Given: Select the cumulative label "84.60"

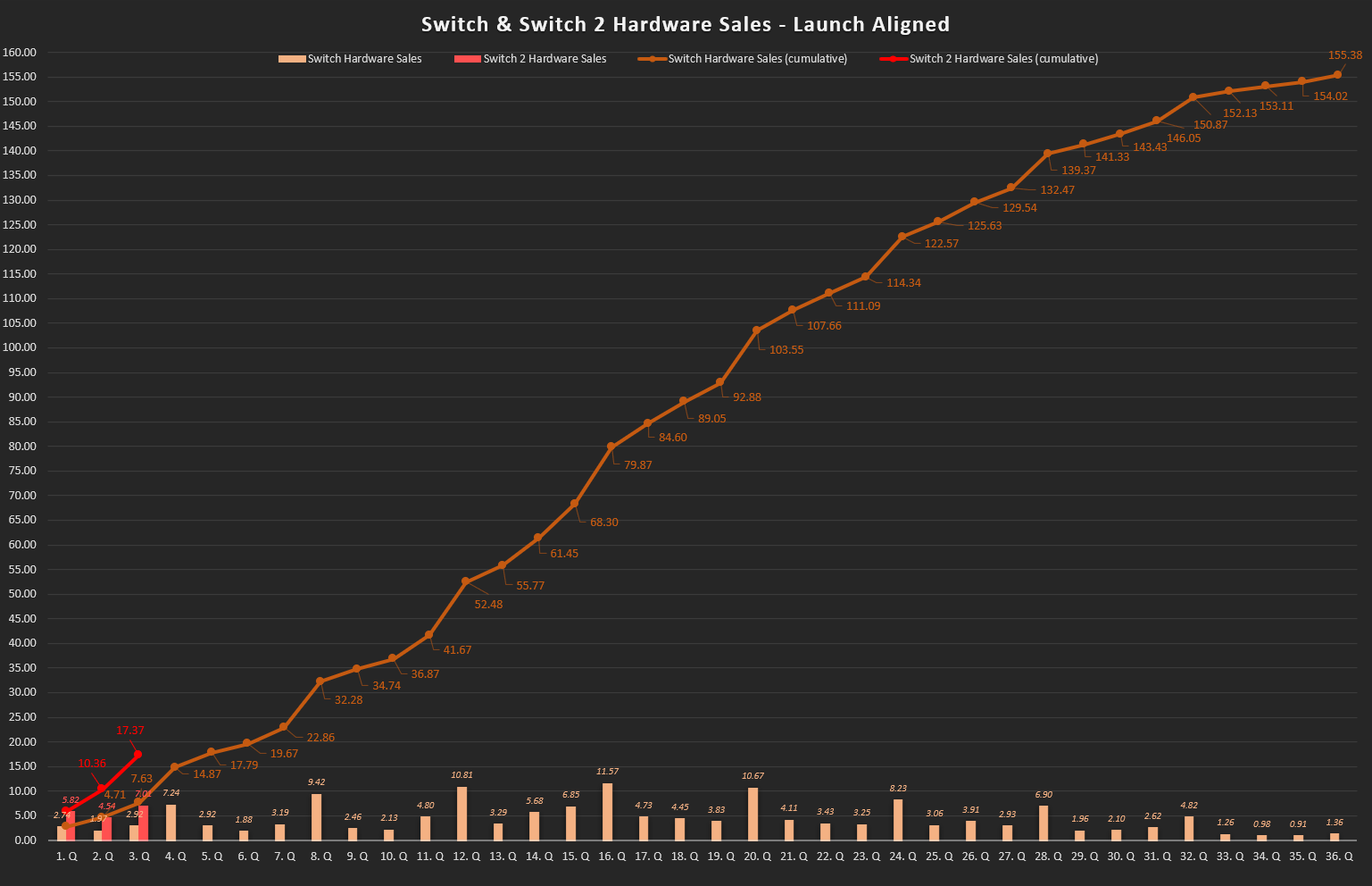Looking at the screenshot, I should (x=673, y=438).
